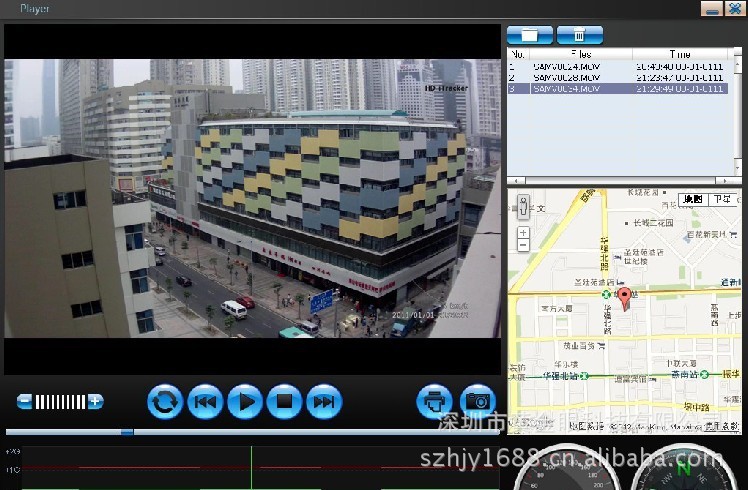Select the highlighted file row number 3
Screen dimensions: 748x490
(618, 88)
